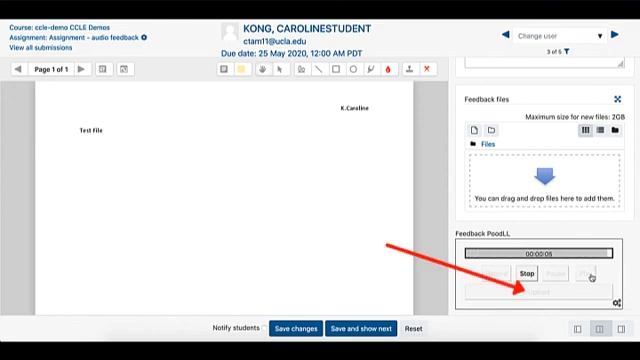Click the 'Feedback PoodLL' label
The image size is (640, 360).
(482, 233)
